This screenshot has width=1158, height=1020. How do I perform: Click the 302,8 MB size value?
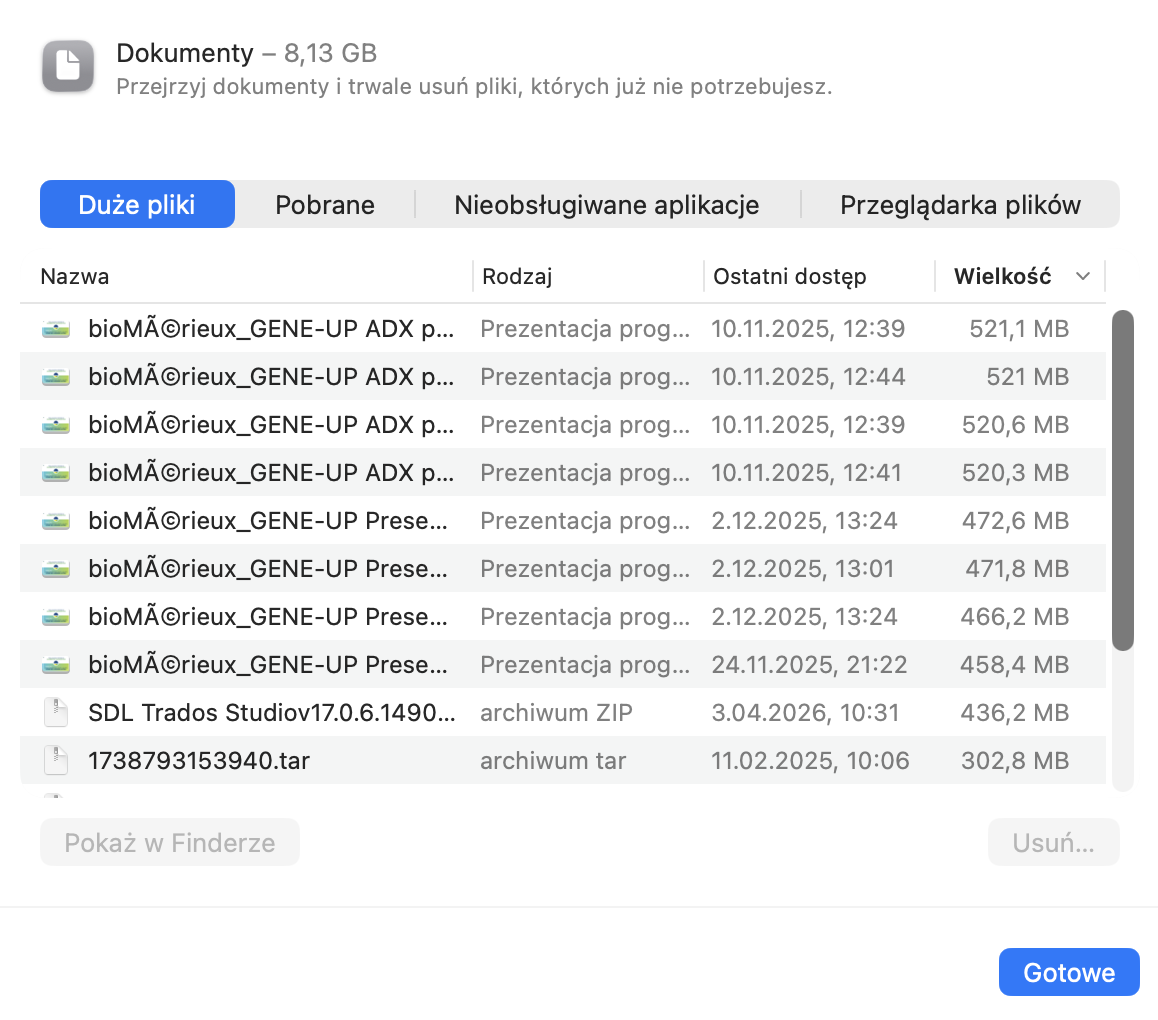[1015, 761]
